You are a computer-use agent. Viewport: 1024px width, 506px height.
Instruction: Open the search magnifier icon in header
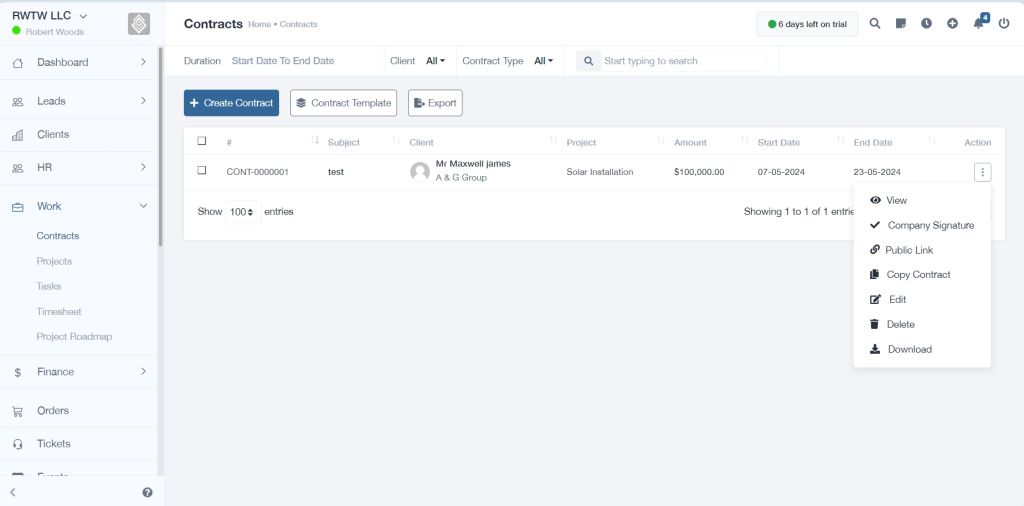pyautogui.click(x=874, y=24)
